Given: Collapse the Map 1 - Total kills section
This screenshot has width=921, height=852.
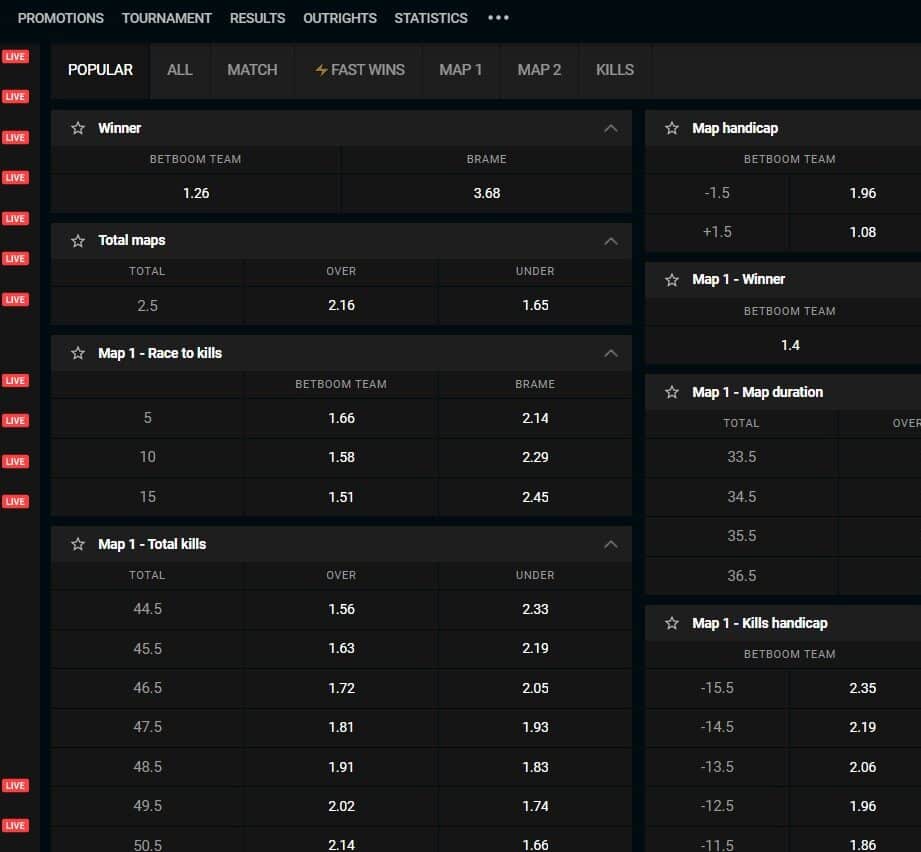Looking at the screenshot, I should click(x=610, y=544).
